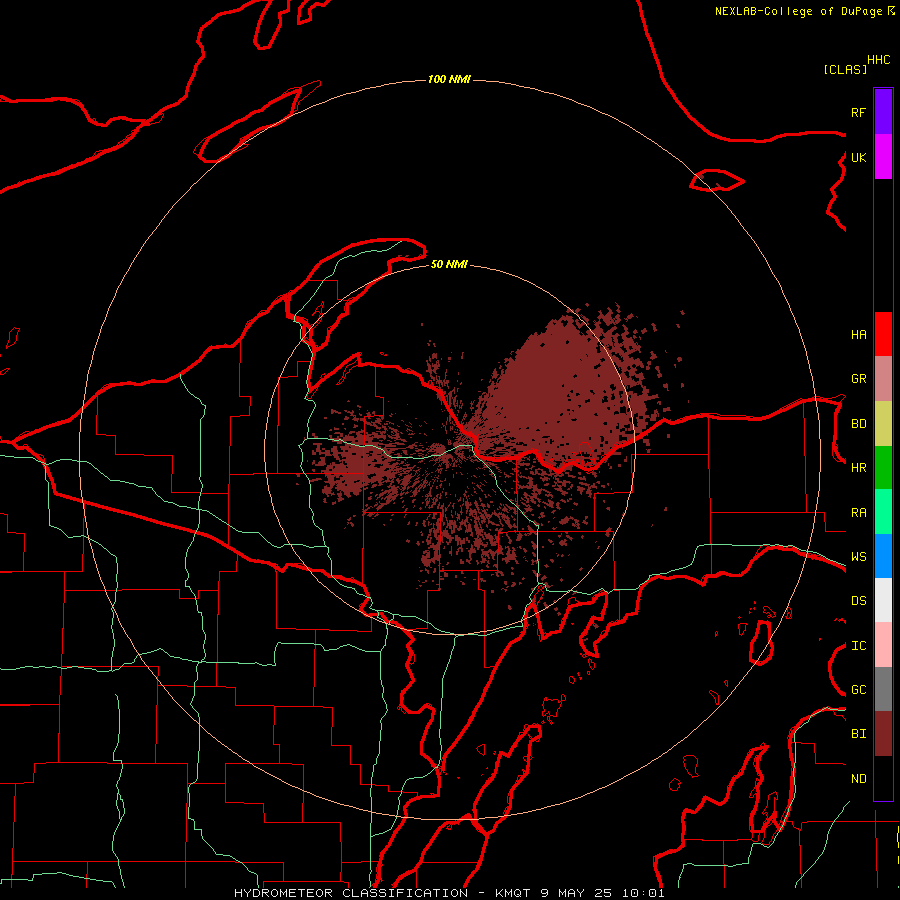
Task: Click the IC legend label
Action: point(858,646)
